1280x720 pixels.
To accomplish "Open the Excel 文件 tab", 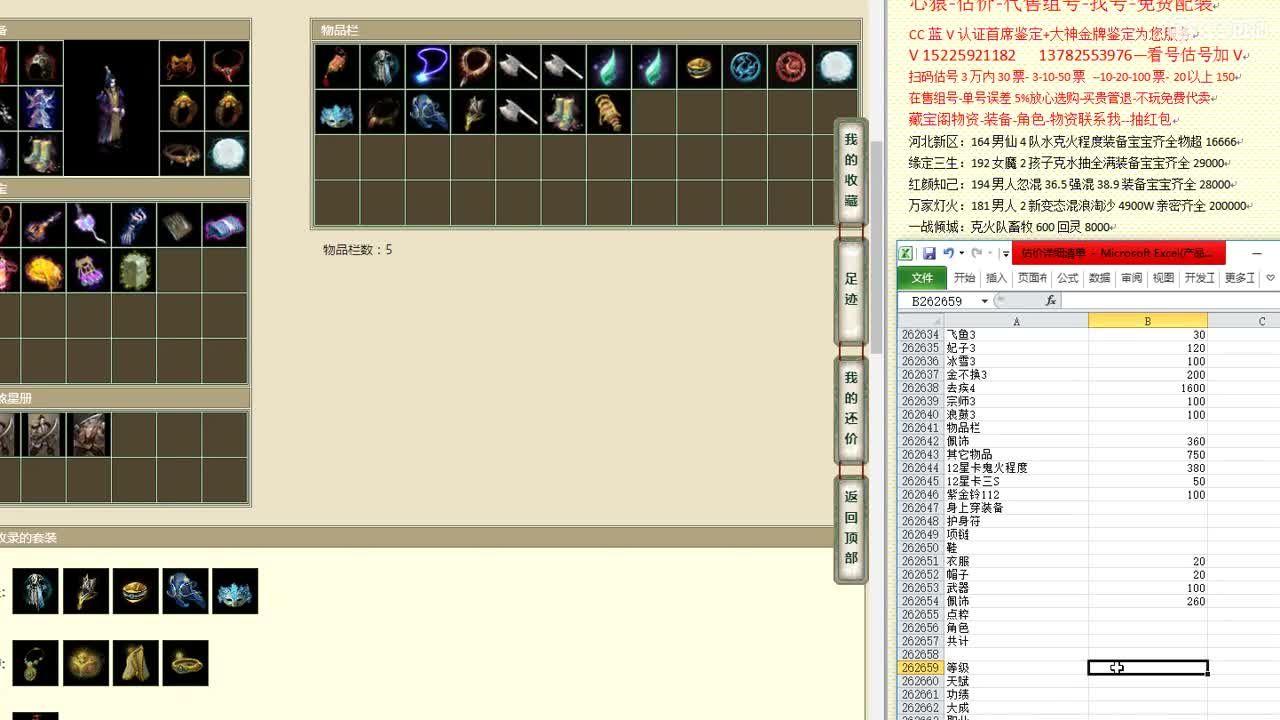I will click(x=922, y=278).
